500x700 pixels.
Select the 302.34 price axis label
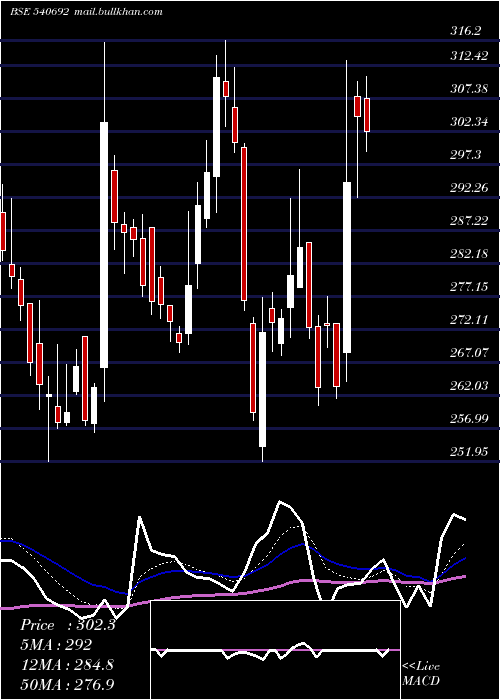click(x=469, y=122)
